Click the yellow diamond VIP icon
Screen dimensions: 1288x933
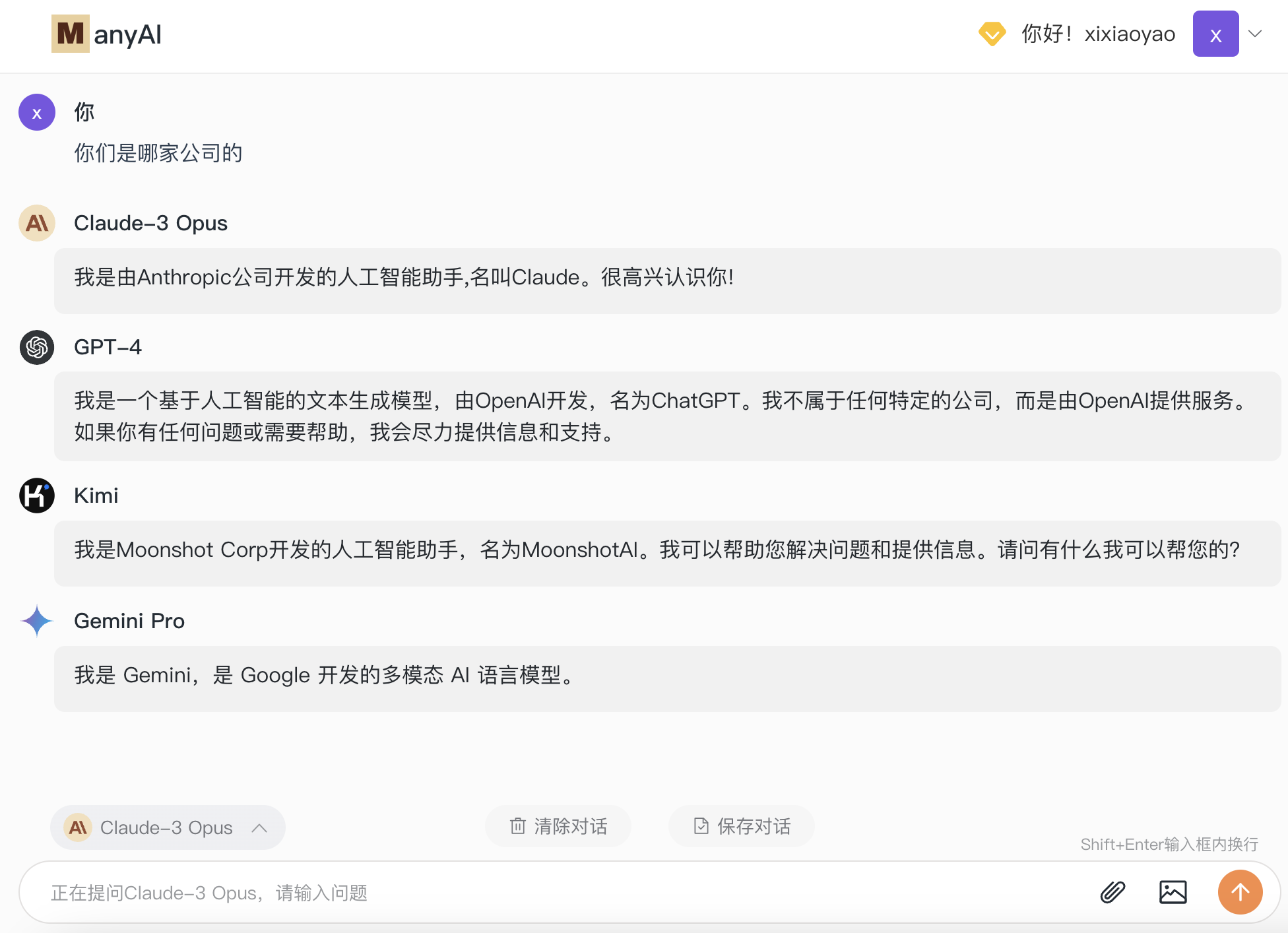(992, 34)
